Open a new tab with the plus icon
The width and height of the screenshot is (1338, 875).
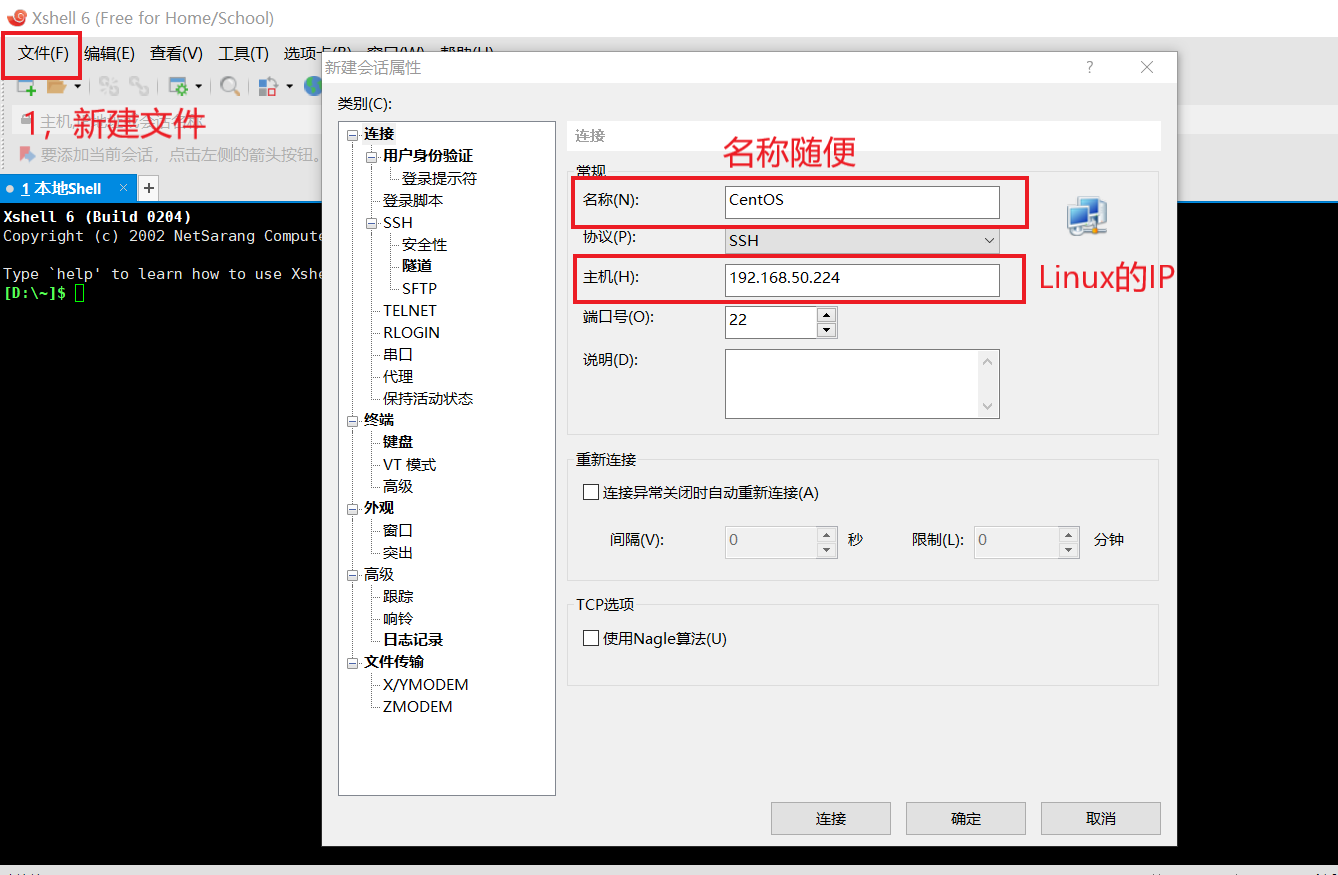point(147,187)
